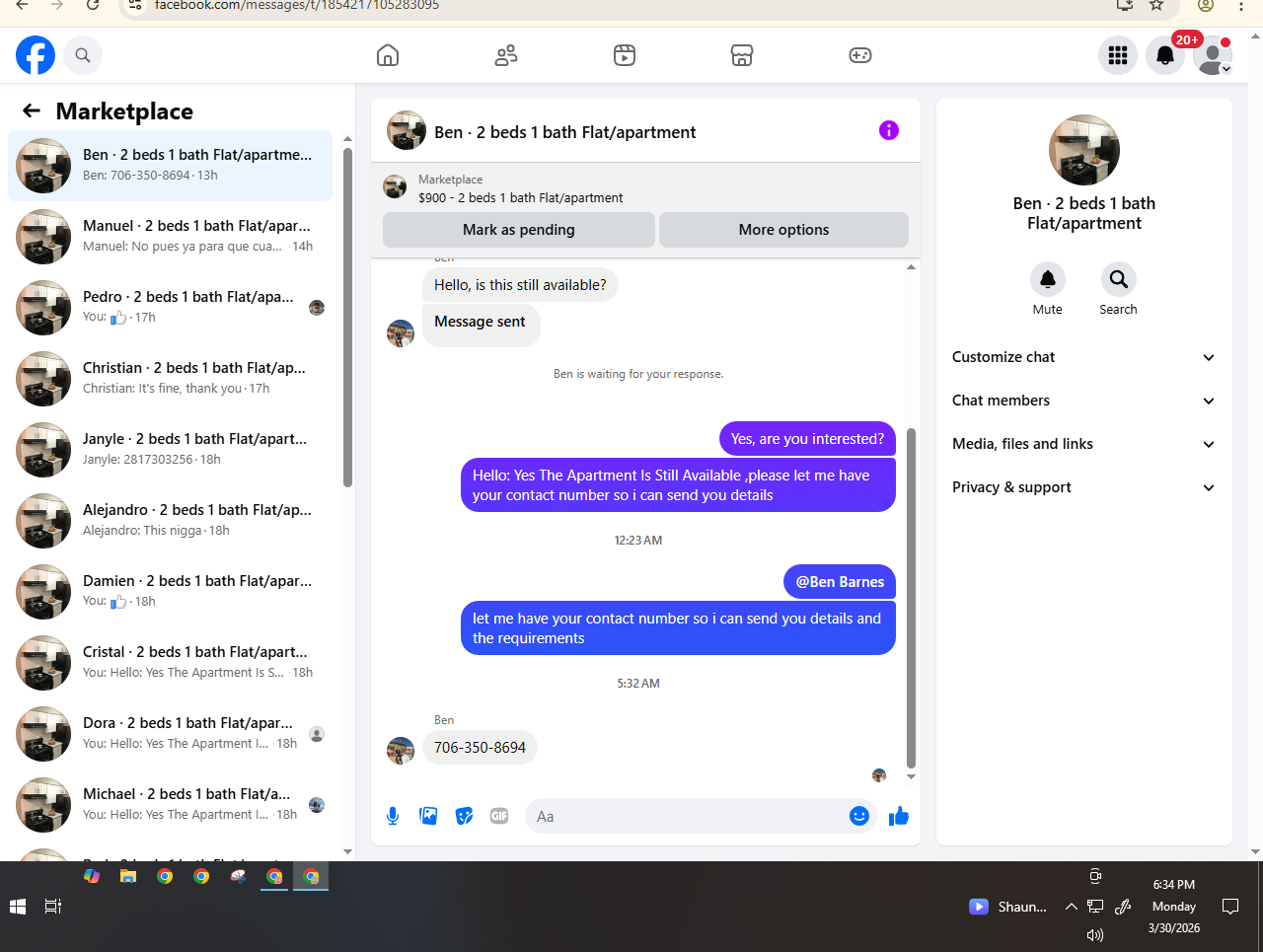Reload the page with the browser refresh icon

click(93, 5)
